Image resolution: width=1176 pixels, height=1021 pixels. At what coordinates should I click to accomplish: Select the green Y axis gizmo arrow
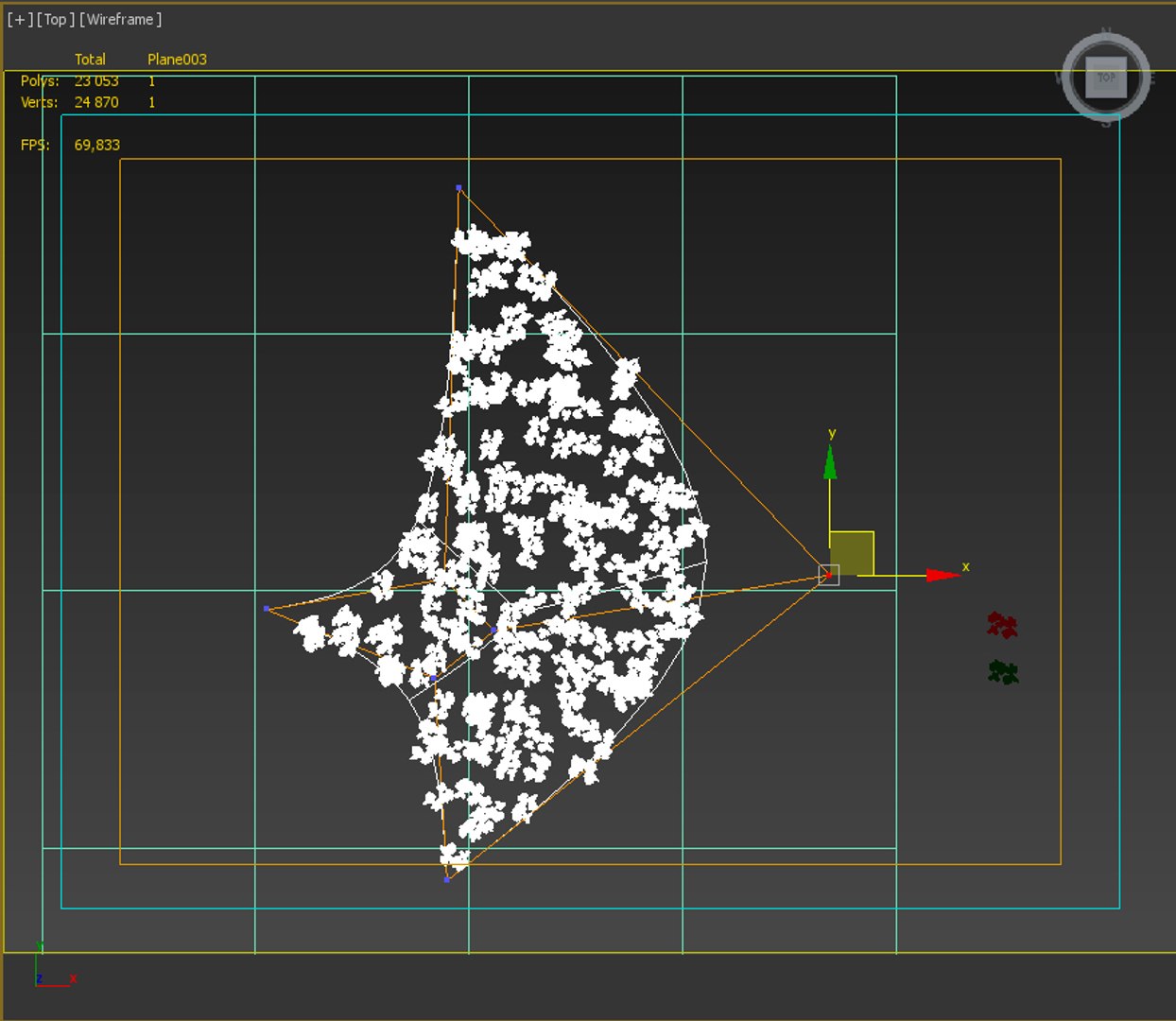[830, 462]
